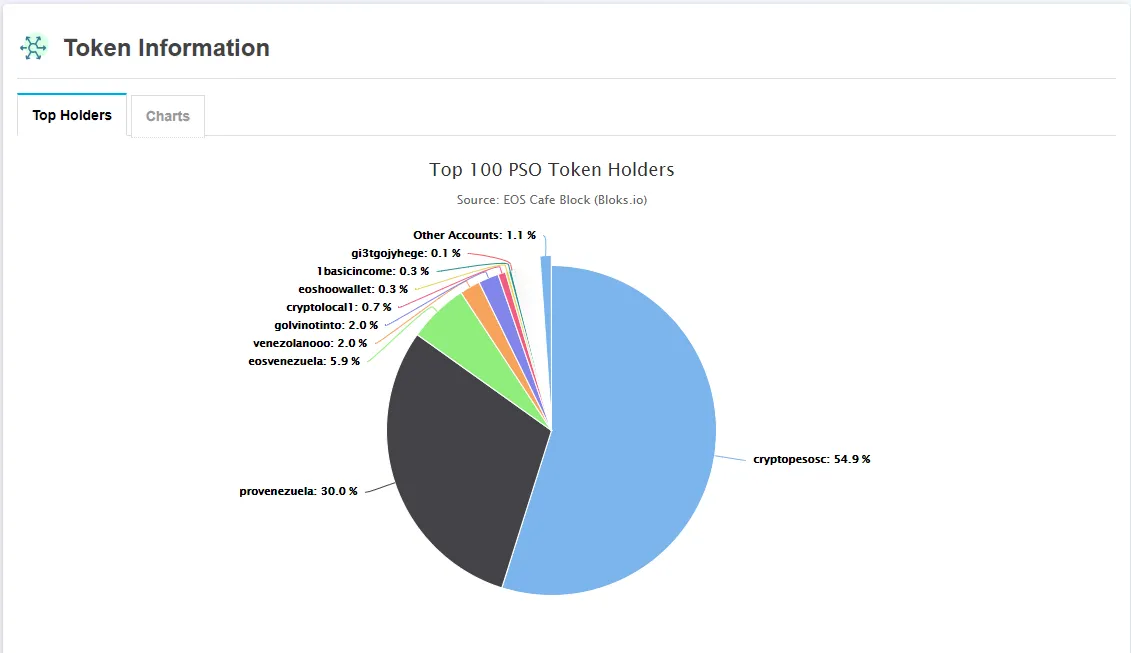The height and width of the screenshot is (653, 1131).
Task: Click the eosvenezuela 5.9 % label
Action: (x=304, y=361)
